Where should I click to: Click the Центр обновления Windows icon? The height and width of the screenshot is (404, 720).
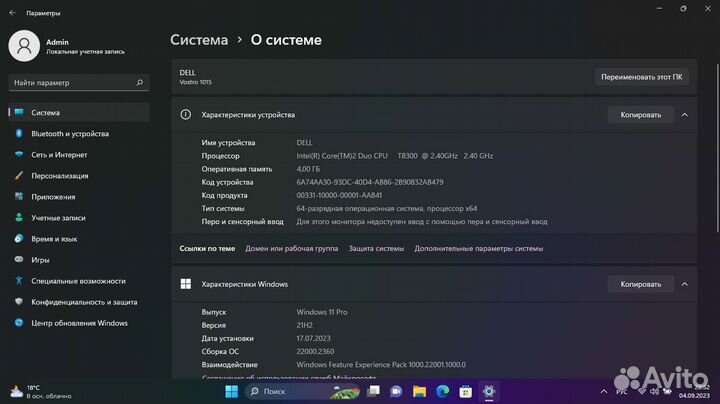pos(19,323)
